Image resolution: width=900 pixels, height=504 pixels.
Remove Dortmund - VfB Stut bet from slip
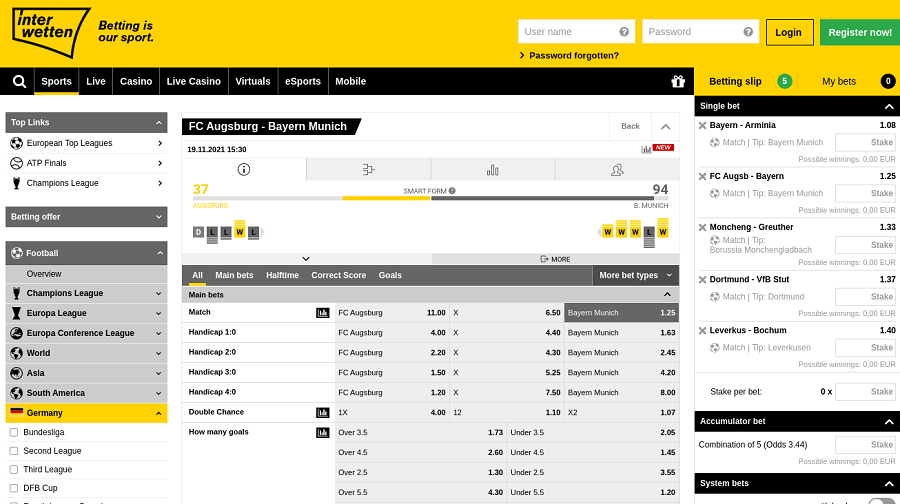(x=702, y=280)
